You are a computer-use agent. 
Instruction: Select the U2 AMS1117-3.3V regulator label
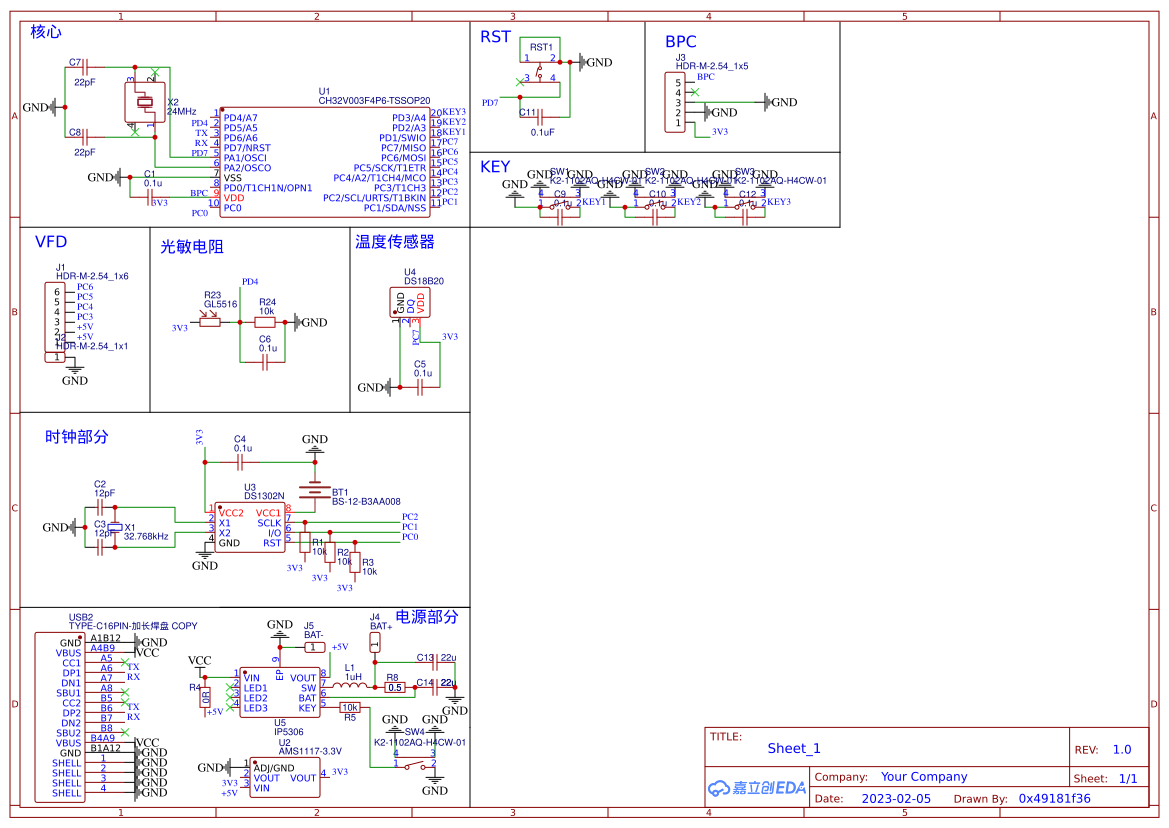[x=309, y=747]
